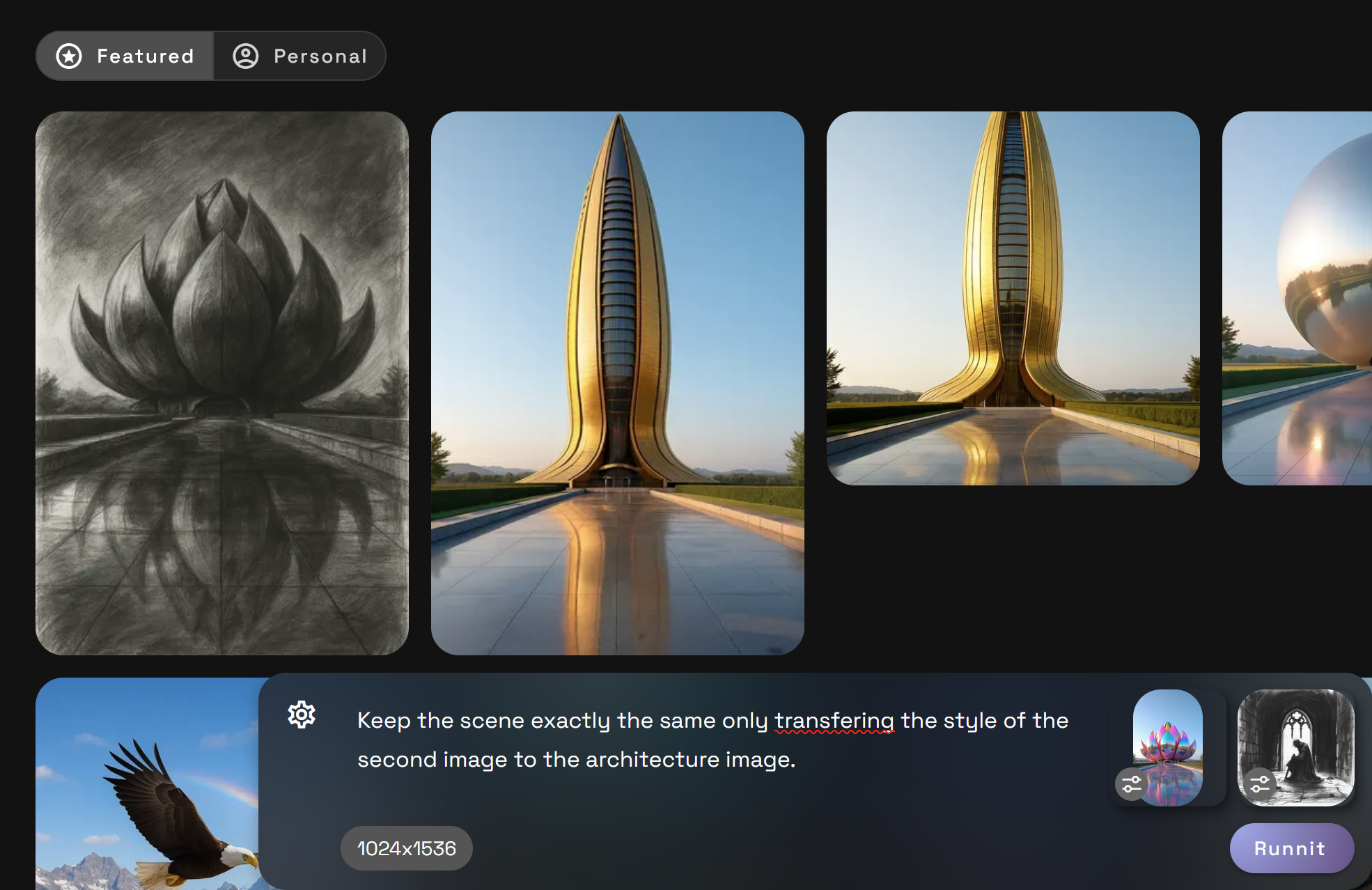Adjust settings on lotus reference image
Viewport: 1372px width, 890px height.
(x=1132, y=784)
